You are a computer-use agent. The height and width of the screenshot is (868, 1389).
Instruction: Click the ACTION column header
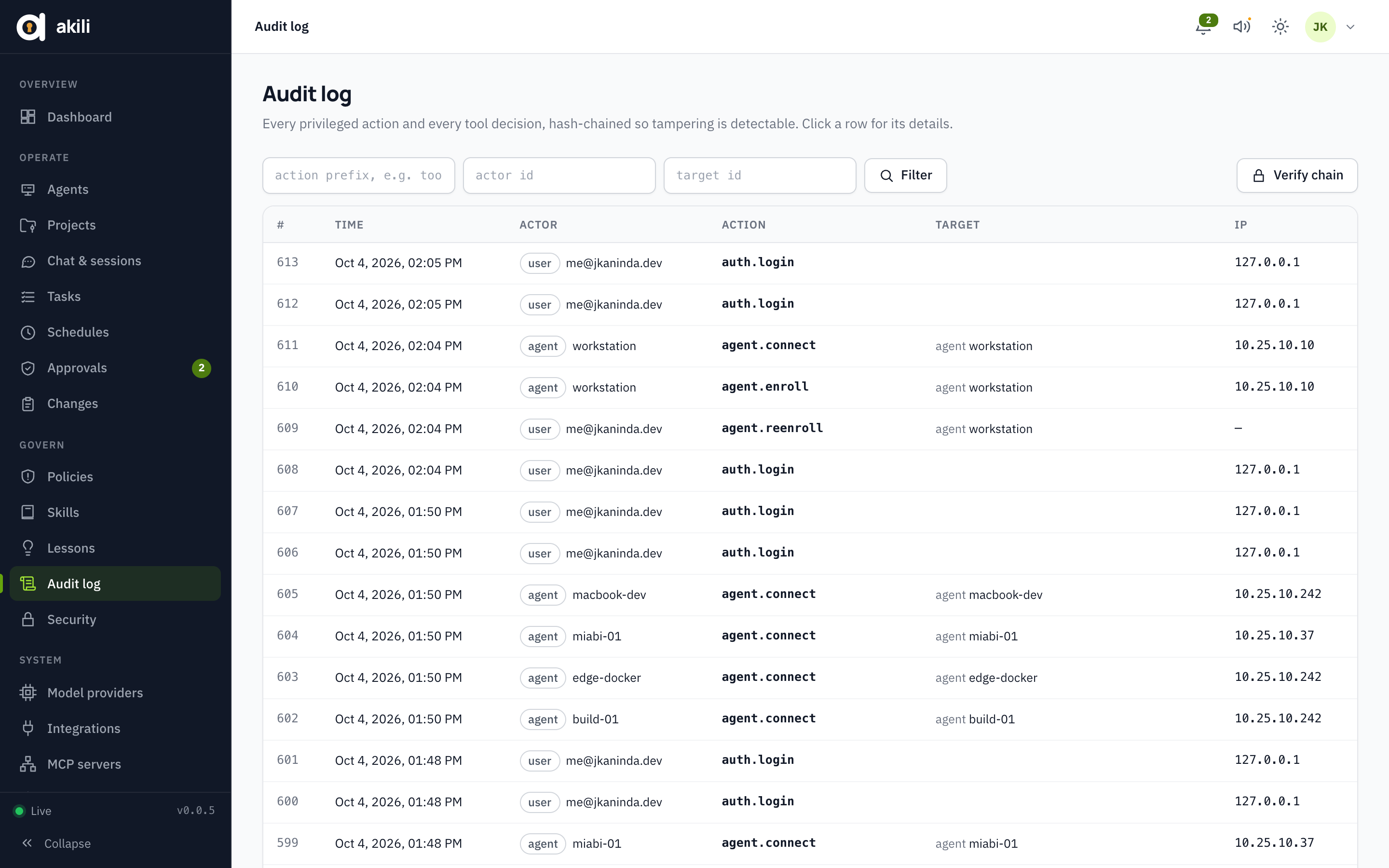(743, 224)
